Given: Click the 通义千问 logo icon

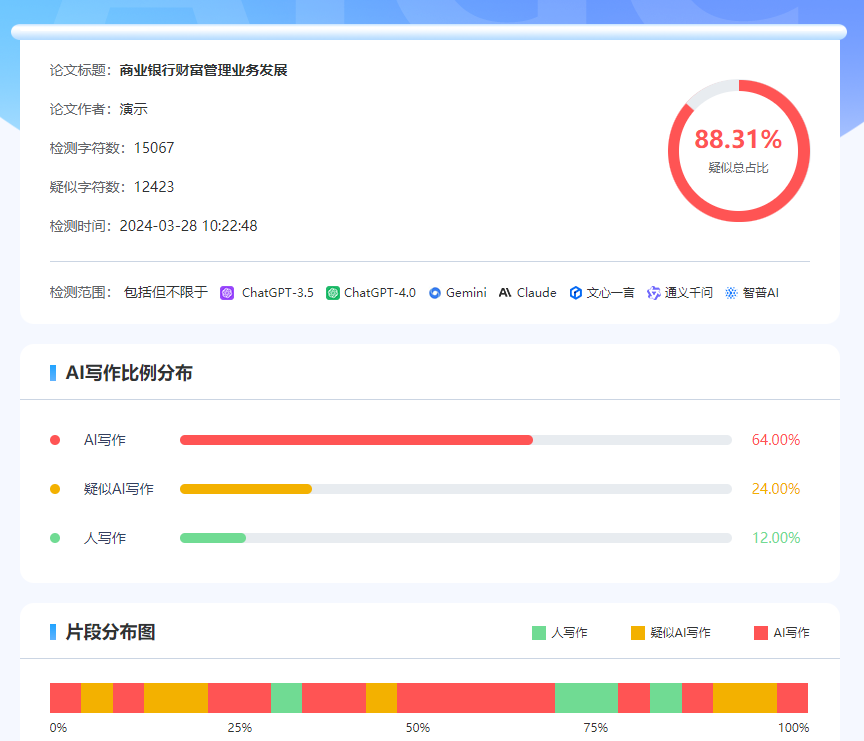Looking at the screenshot, I should (654, 293).
